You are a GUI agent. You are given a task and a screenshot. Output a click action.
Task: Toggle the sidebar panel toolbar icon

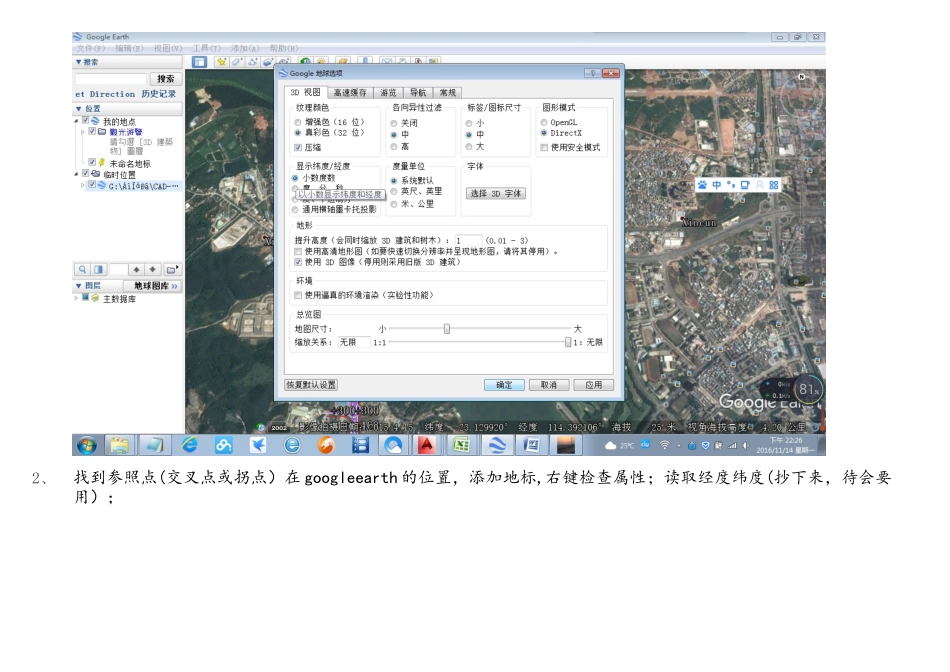pos(199,62)
